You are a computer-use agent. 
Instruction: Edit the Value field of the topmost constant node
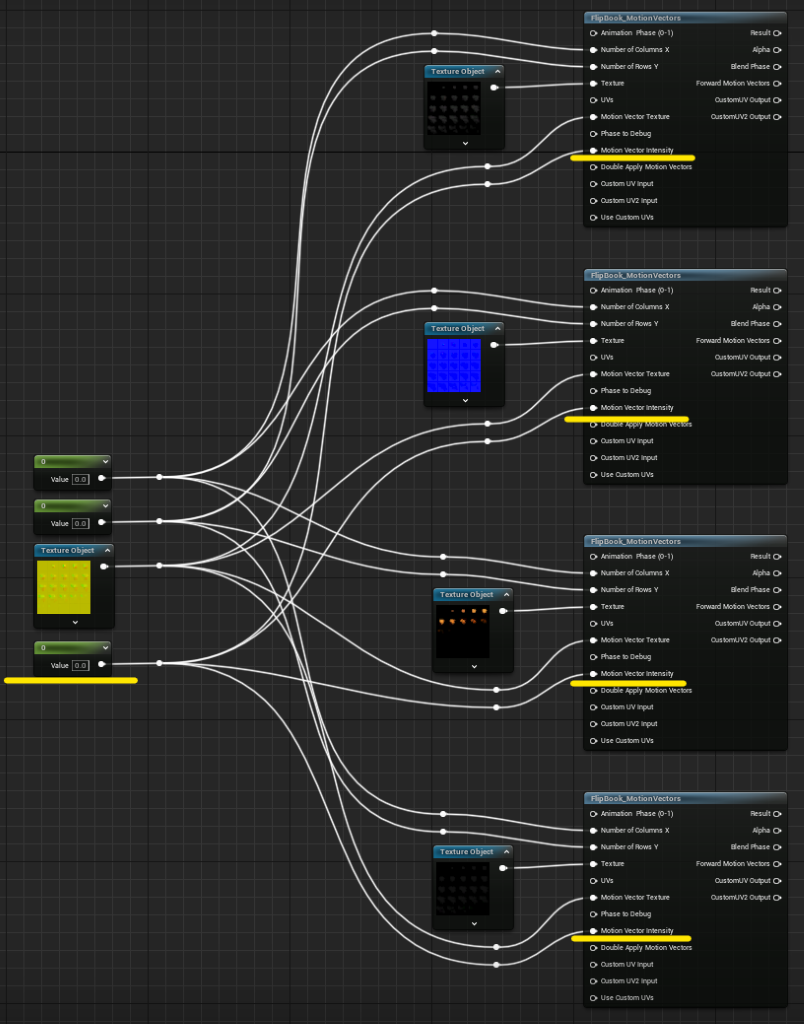pyautogui.click(x=80, y=479)
